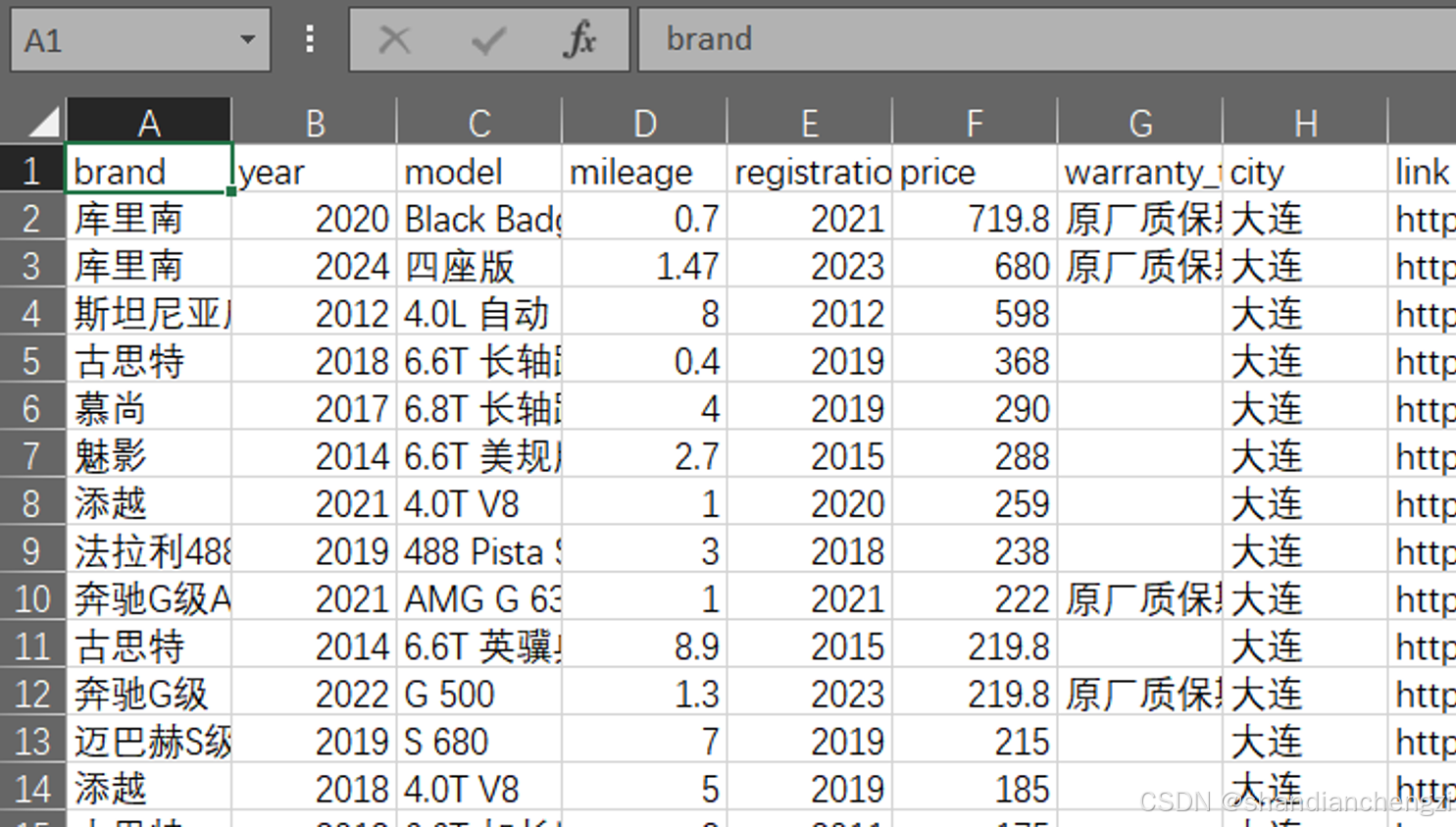Screen dimensions: 1456x827
Task: Click the price cell 259
Action: [975, 503]
